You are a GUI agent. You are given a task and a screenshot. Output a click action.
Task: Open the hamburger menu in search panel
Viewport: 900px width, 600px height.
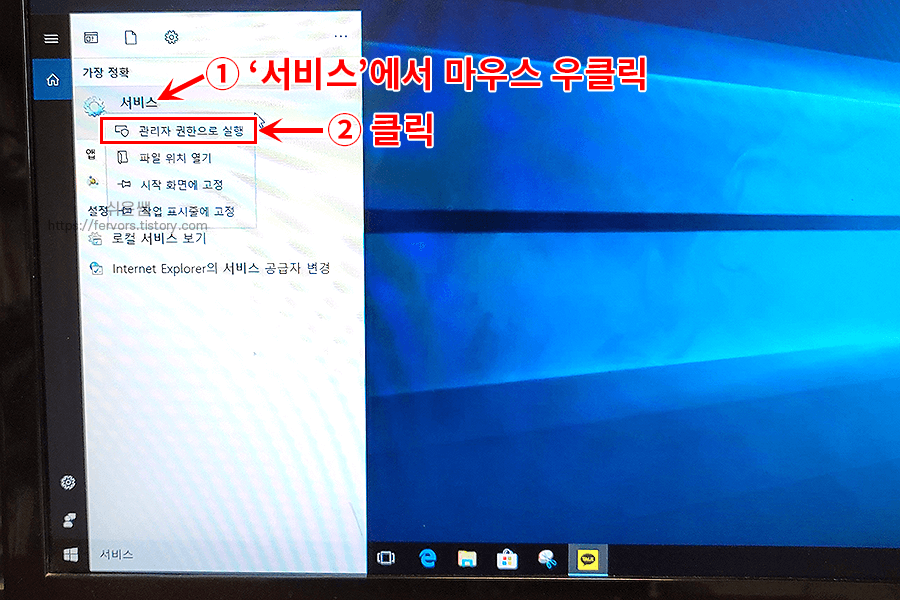point(51,38)
